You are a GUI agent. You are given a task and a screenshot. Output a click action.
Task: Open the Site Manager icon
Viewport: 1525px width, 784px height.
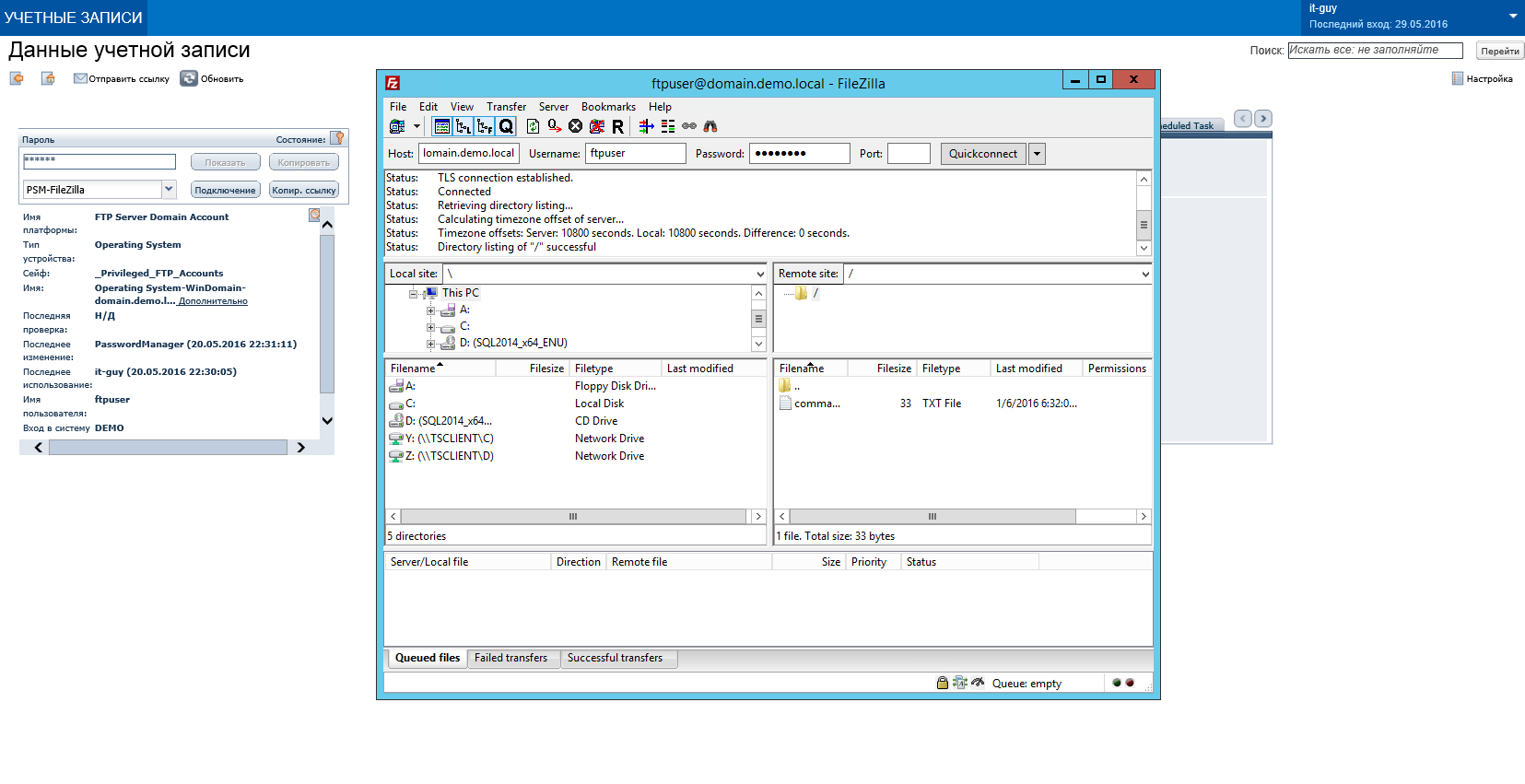397,126
